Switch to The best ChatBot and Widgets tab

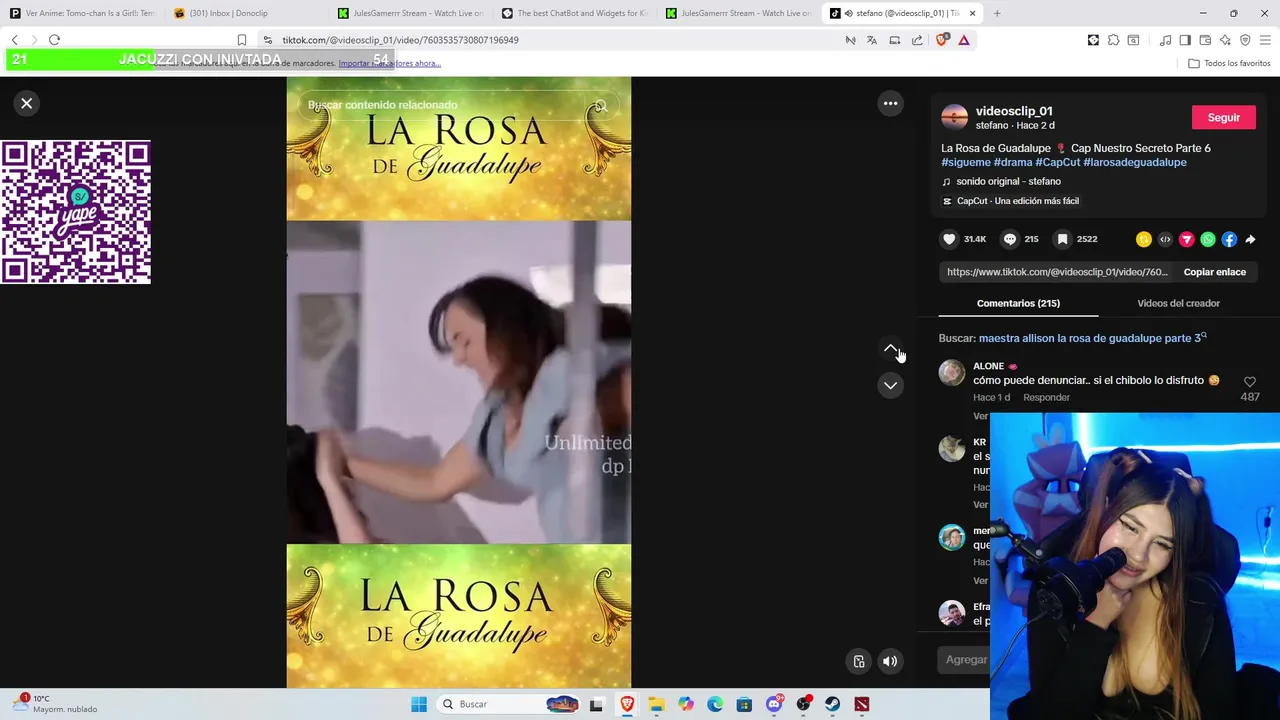tap(574, 13)
